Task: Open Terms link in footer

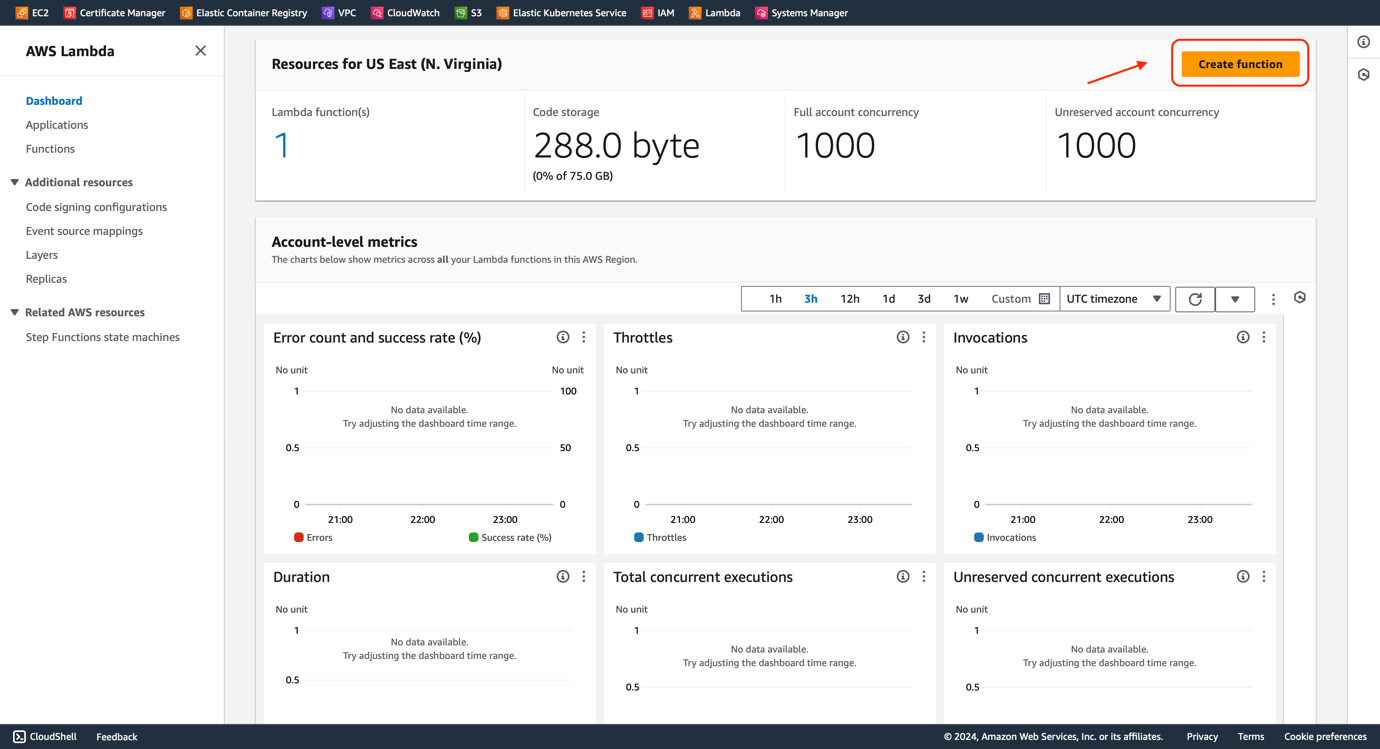Action: click(1250, 737)
